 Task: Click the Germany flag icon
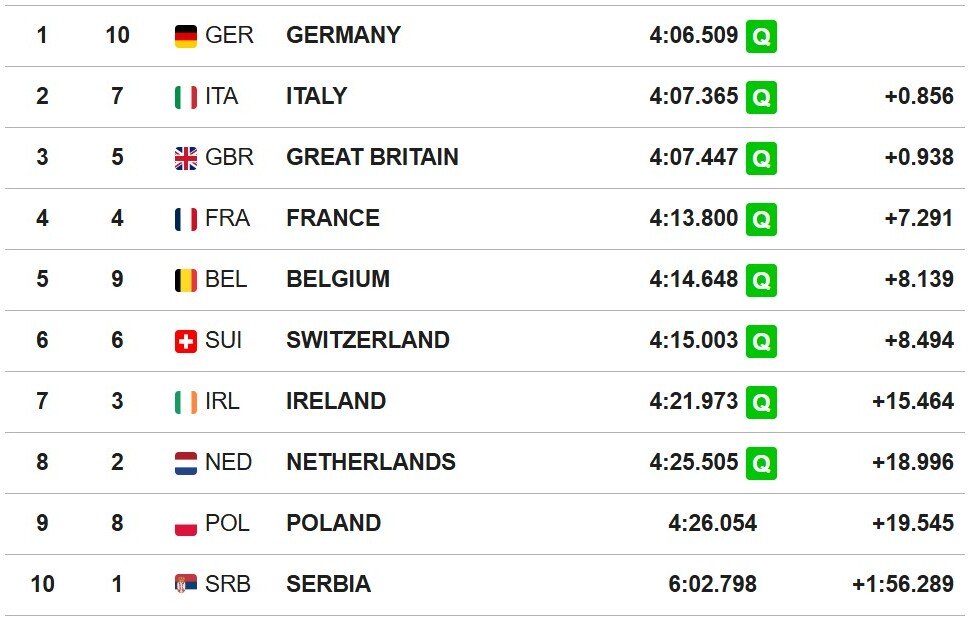click(186, 36)
